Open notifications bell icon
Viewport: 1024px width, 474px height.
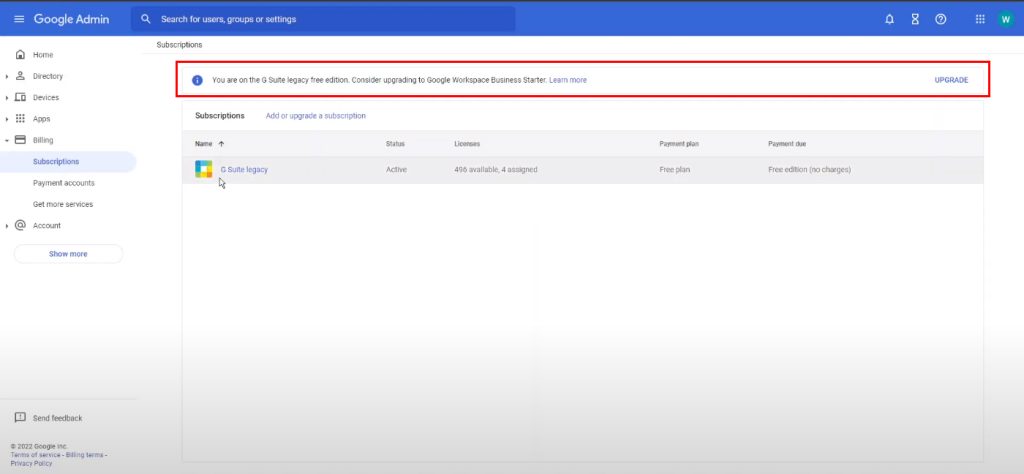[x=889, y=19]
